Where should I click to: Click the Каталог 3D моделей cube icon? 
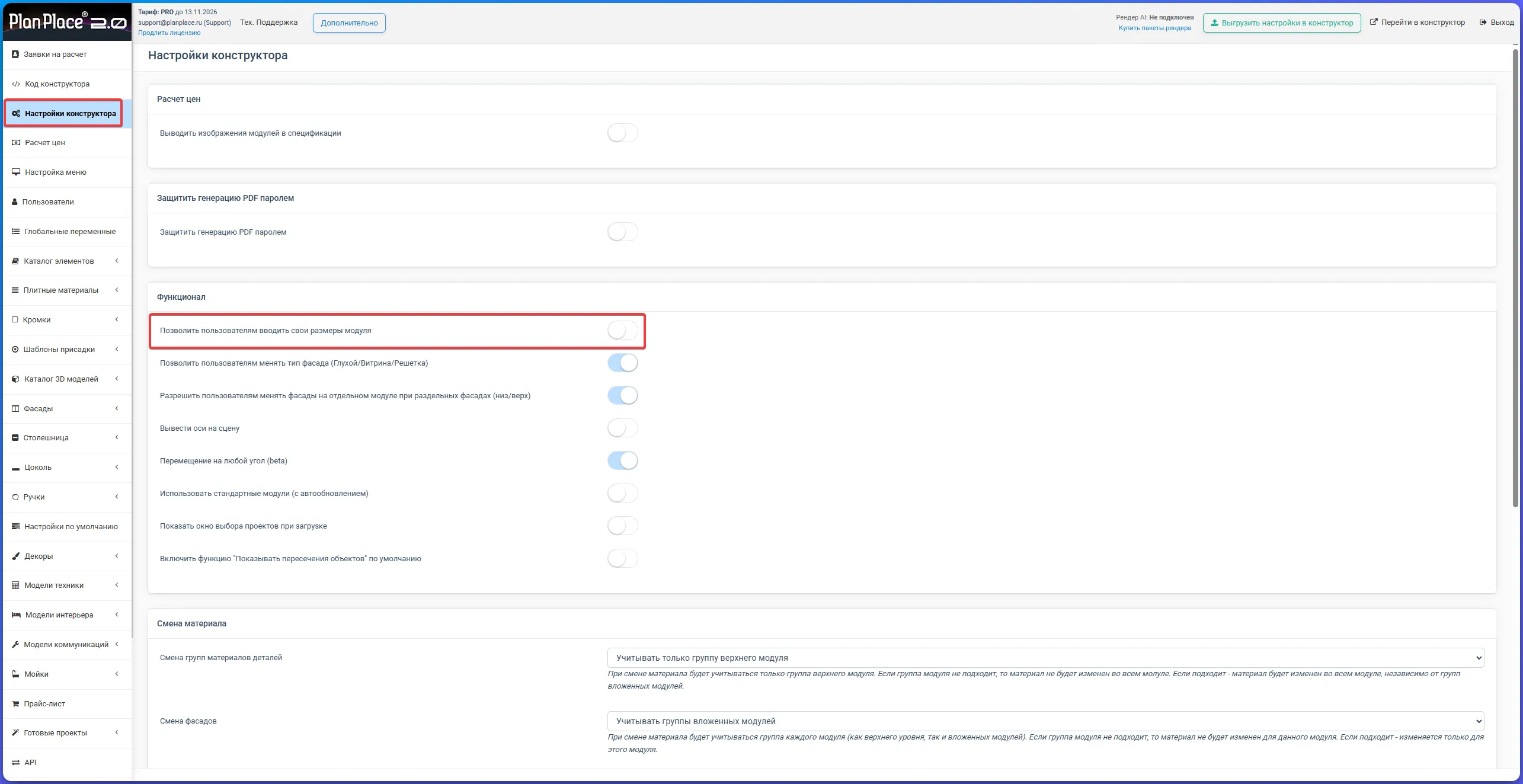click(x=16, y=379)
